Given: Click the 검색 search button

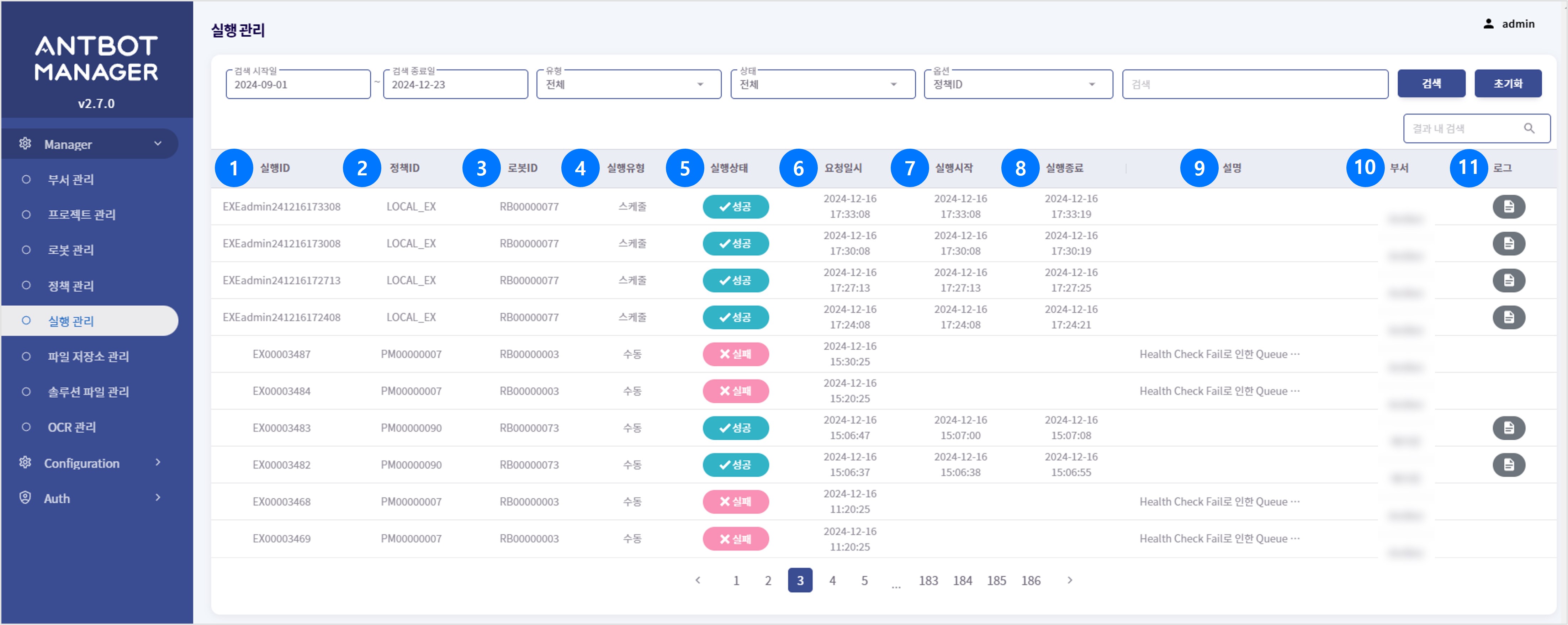Looking at the screenshot, I should (x=1432, y=83).
